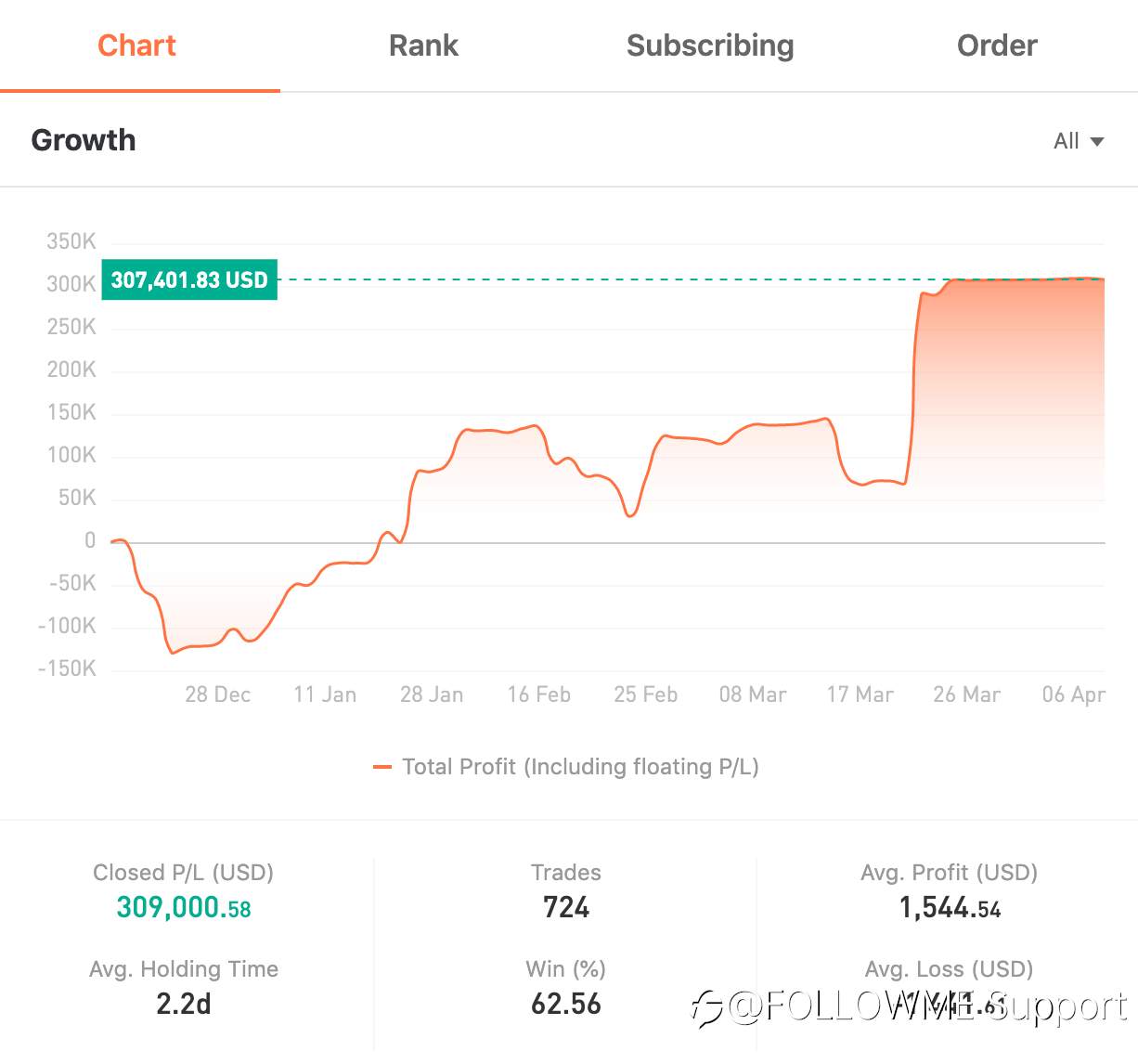Switch to the Chart tab

(136, 45)
